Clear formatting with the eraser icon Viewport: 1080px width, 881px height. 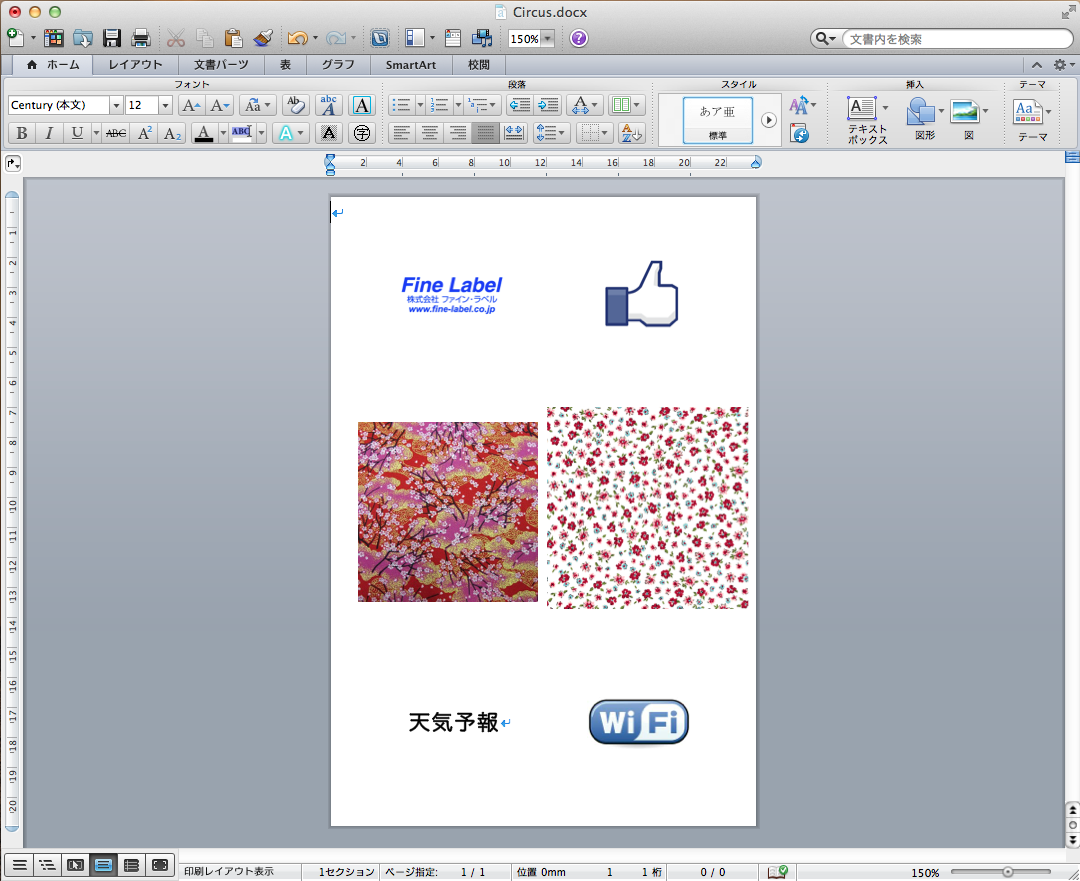click(296, 105)
